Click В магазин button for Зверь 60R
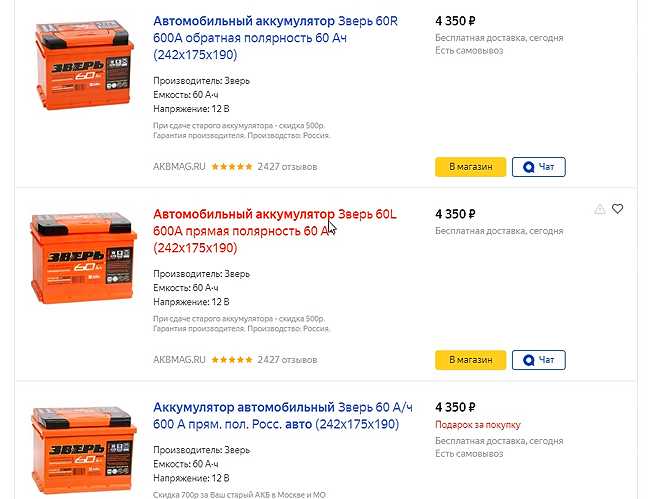This screenshot has width=650, height=499. tap(471, 167)
